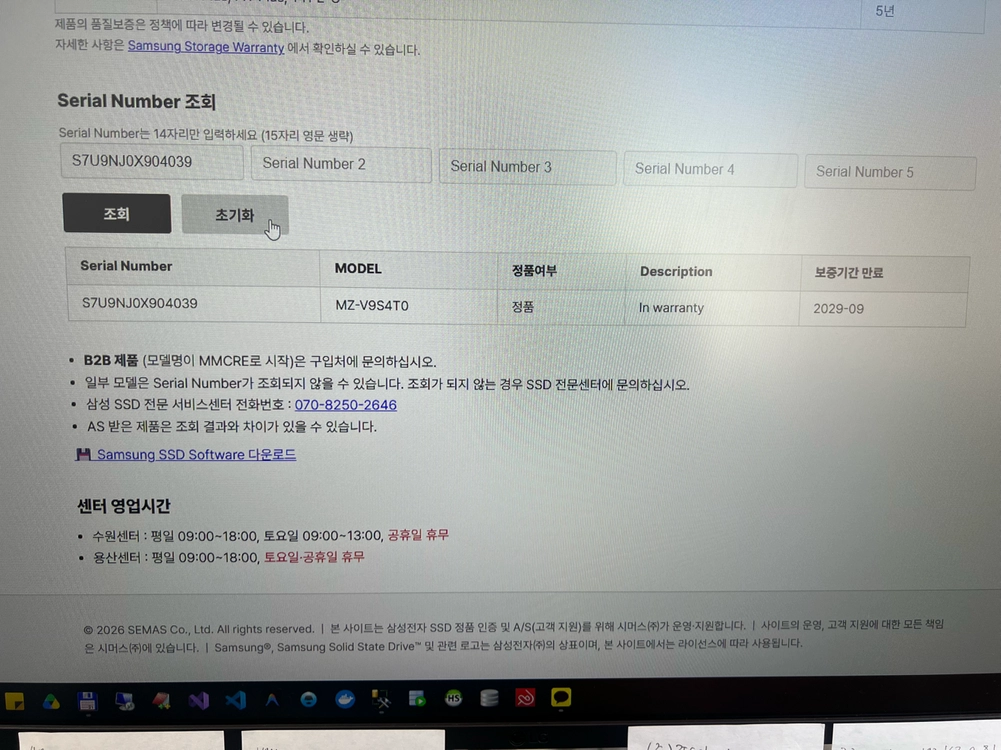Click the 용산센터 hours line
The width and height of the screenshot is (1001, 750).
229,557
